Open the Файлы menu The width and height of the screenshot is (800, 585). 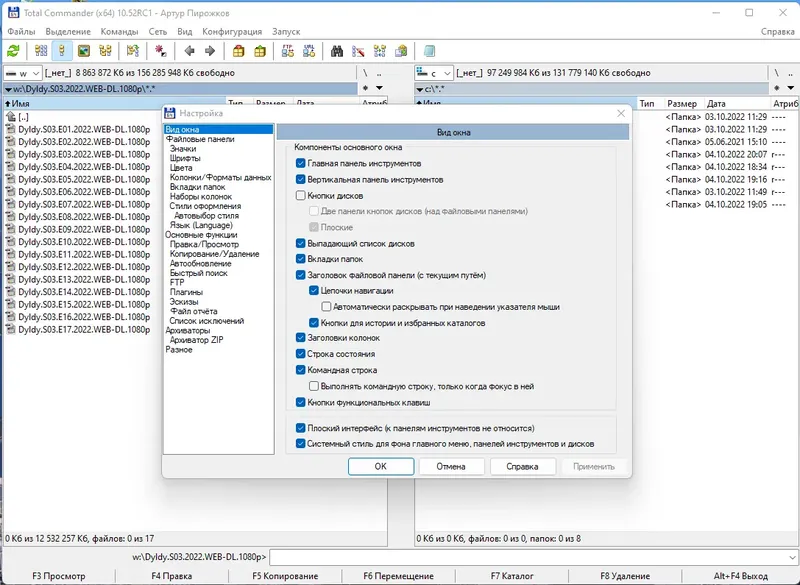coord(21,32)
